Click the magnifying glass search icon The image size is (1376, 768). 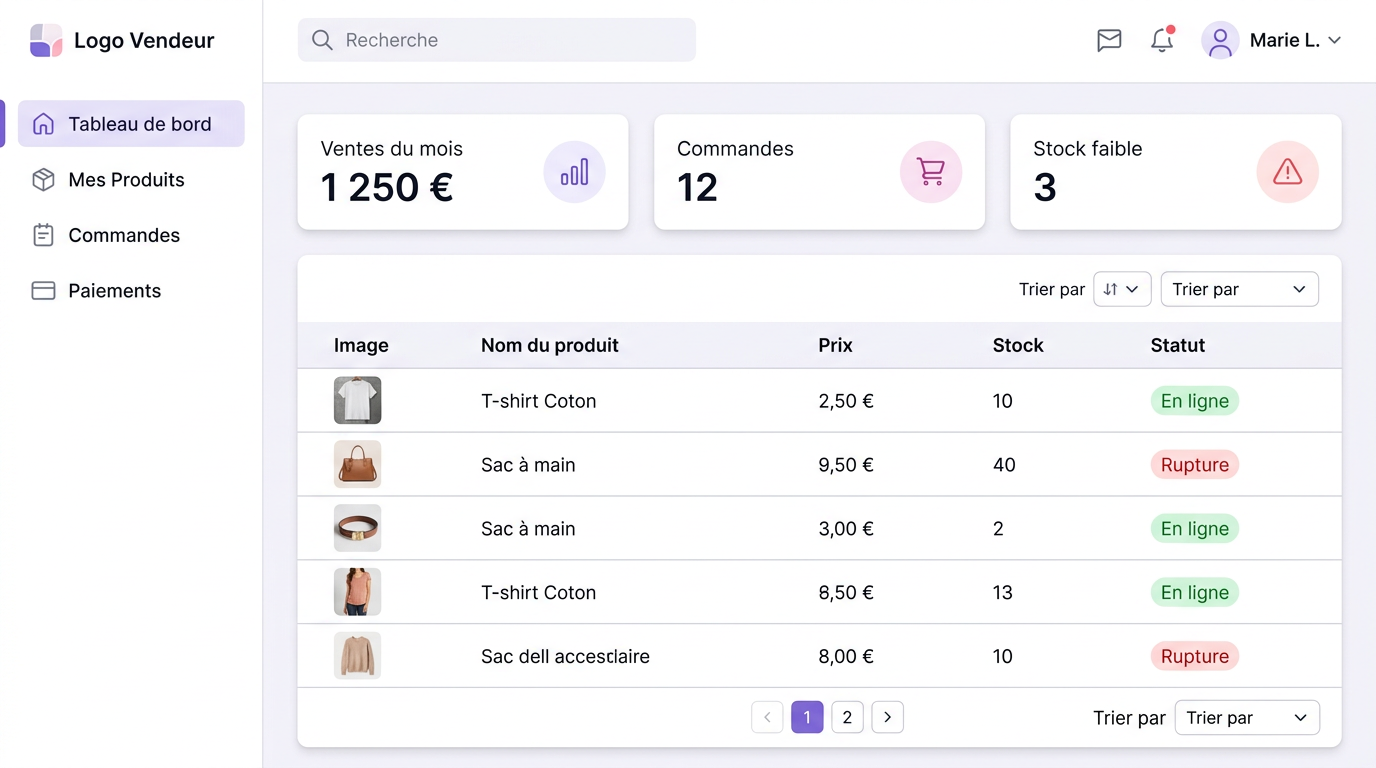[x=322, y=40]
